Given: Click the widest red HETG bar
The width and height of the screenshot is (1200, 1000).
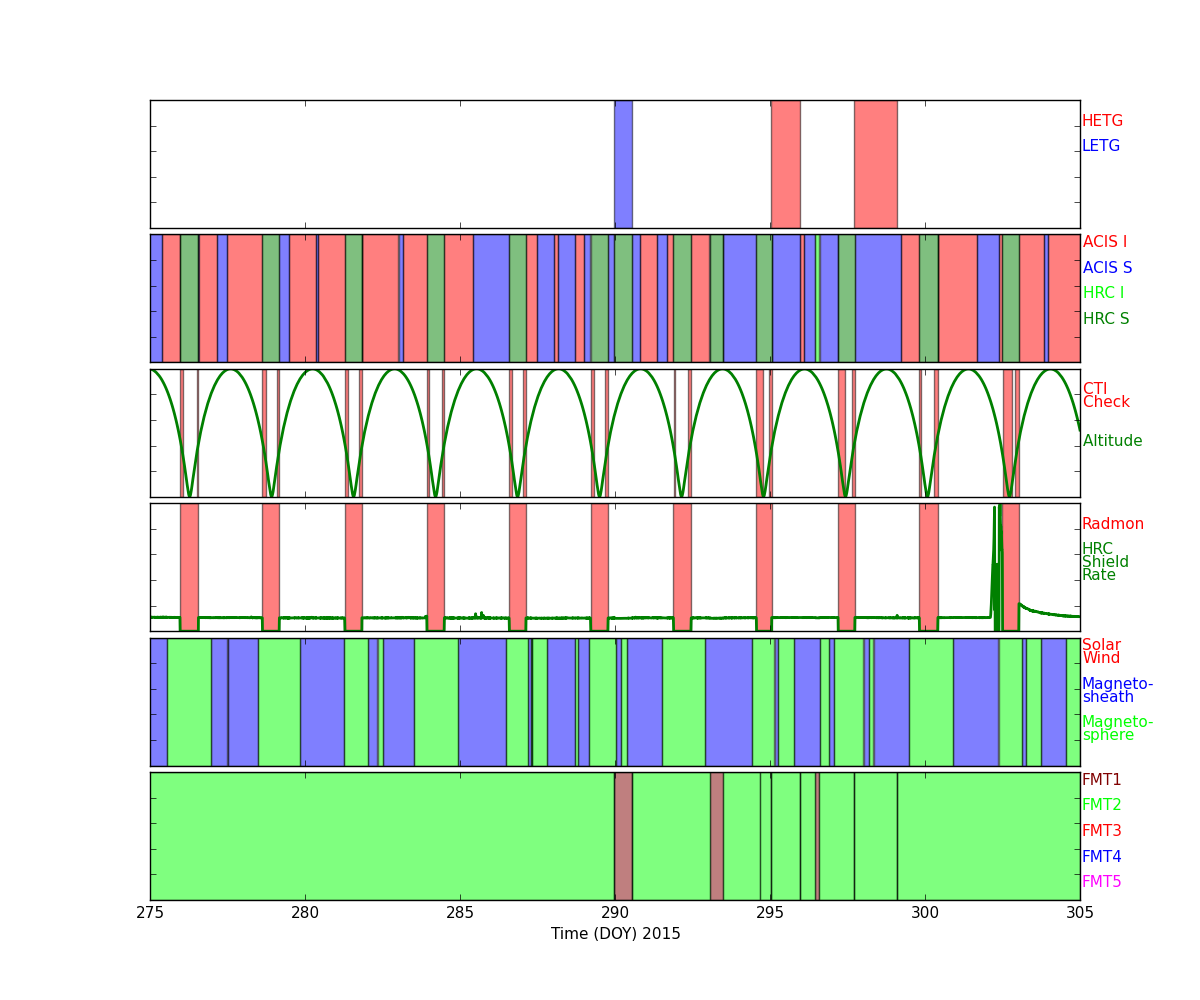Looking at the screenshot, I should [875, 164].
